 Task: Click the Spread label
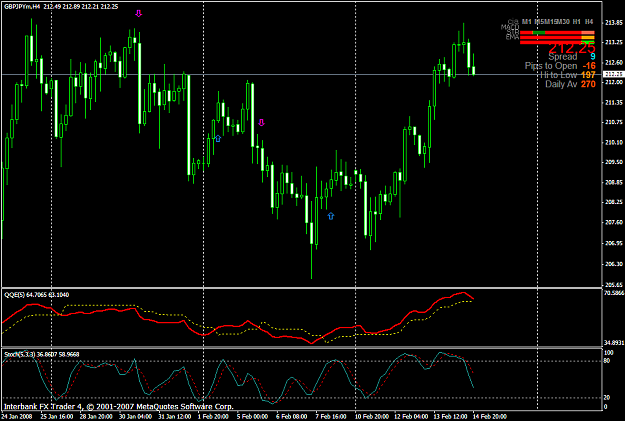point(562,57)
